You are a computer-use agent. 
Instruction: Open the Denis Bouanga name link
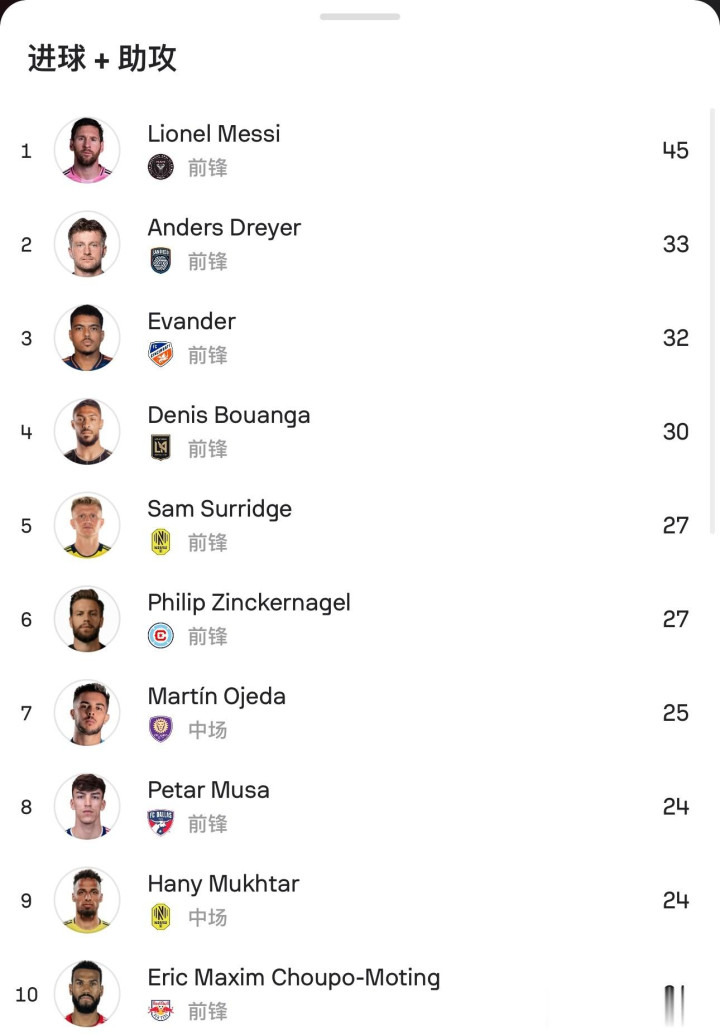(229, 415)
